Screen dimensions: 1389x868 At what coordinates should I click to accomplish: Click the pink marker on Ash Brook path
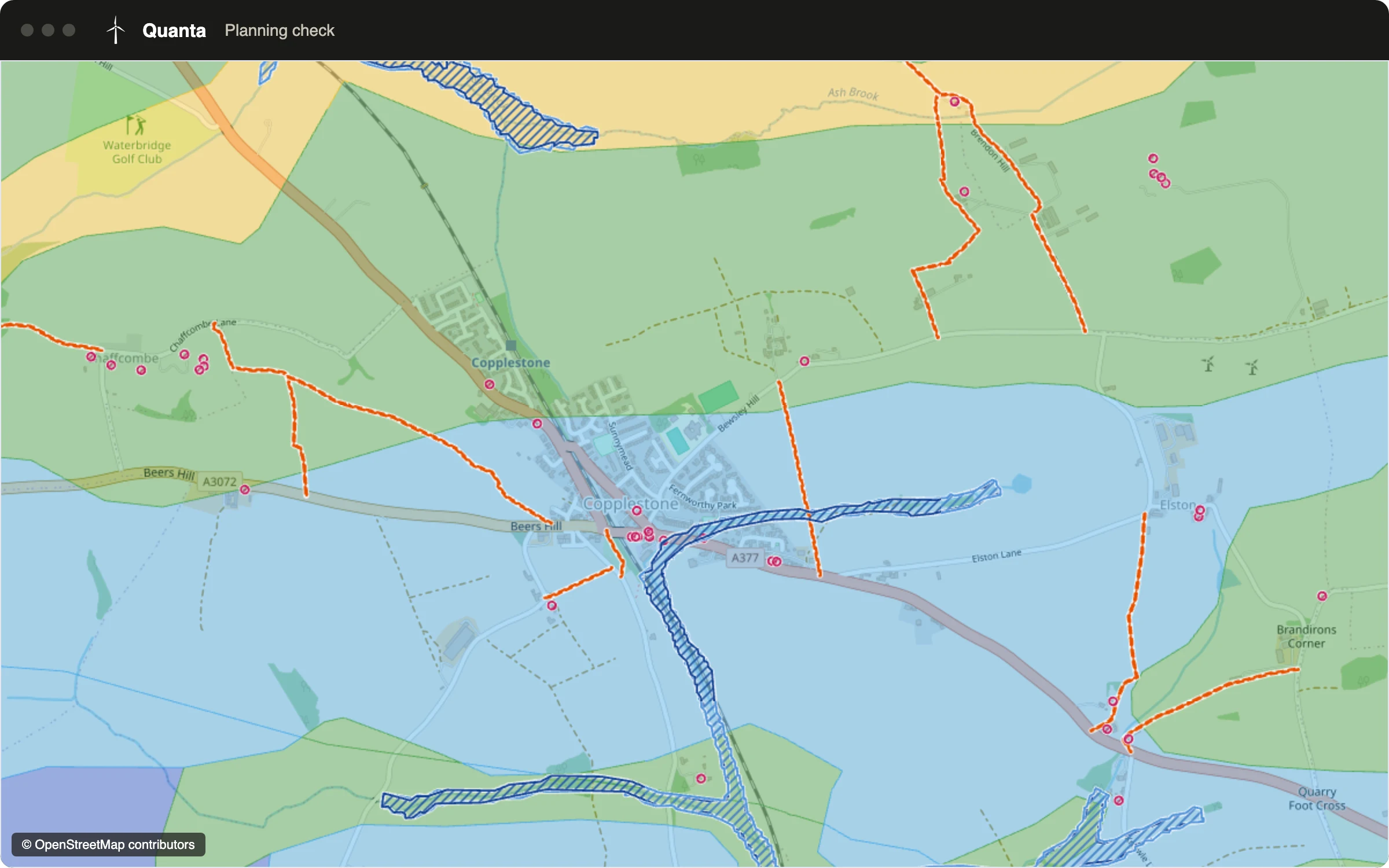(955, 102)
